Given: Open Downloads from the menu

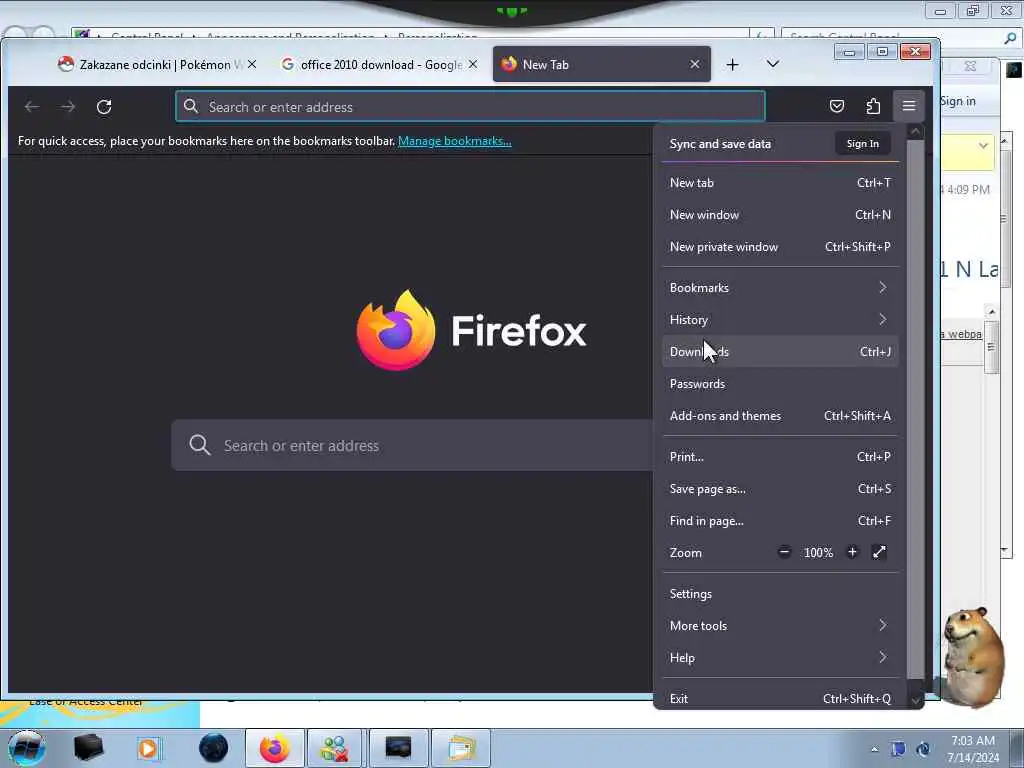Looking at the screenshot, I should coord(780,351).
